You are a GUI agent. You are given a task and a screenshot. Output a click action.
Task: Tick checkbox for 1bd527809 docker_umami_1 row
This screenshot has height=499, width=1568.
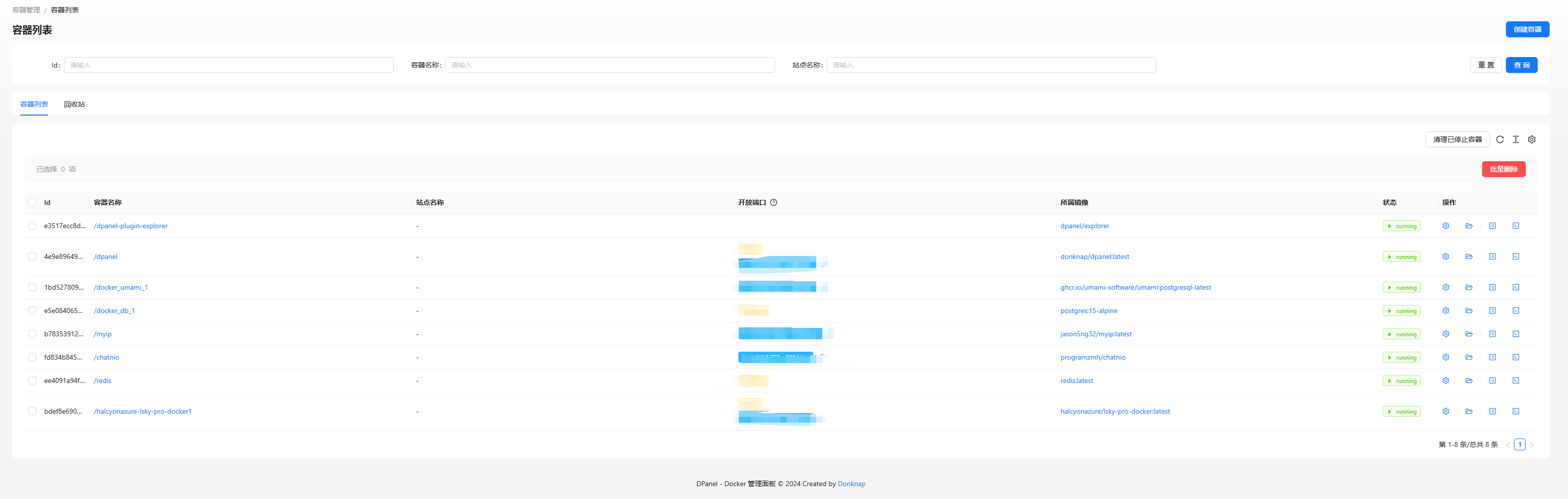point(32,287)
